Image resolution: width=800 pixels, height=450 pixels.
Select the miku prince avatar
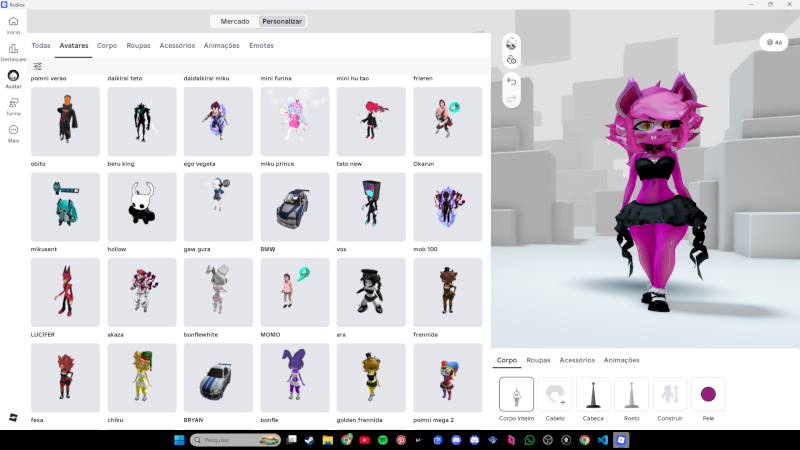coord(295,121)
